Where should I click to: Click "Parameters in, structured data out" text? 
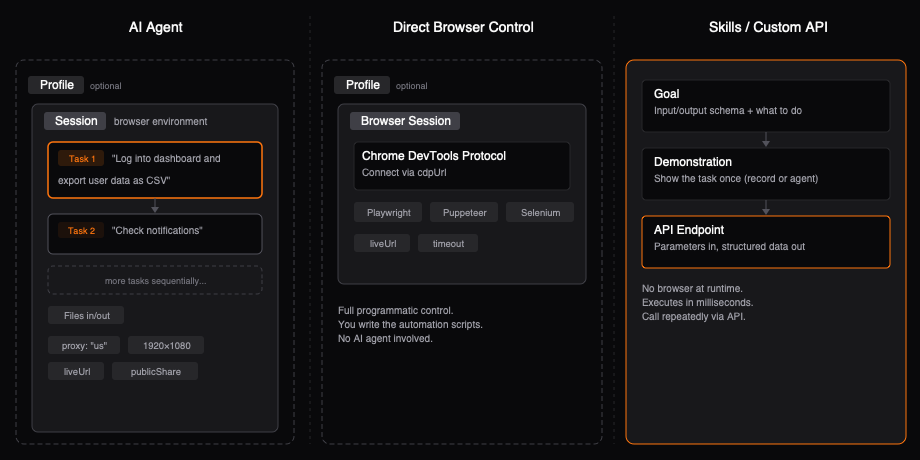tap(729, 246)
